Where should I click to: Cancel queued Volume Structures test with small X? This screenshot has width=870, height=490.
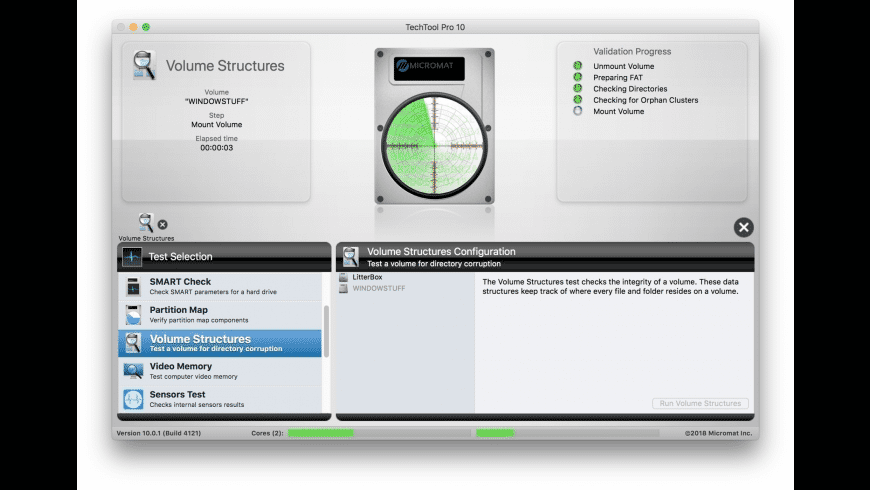163,225
